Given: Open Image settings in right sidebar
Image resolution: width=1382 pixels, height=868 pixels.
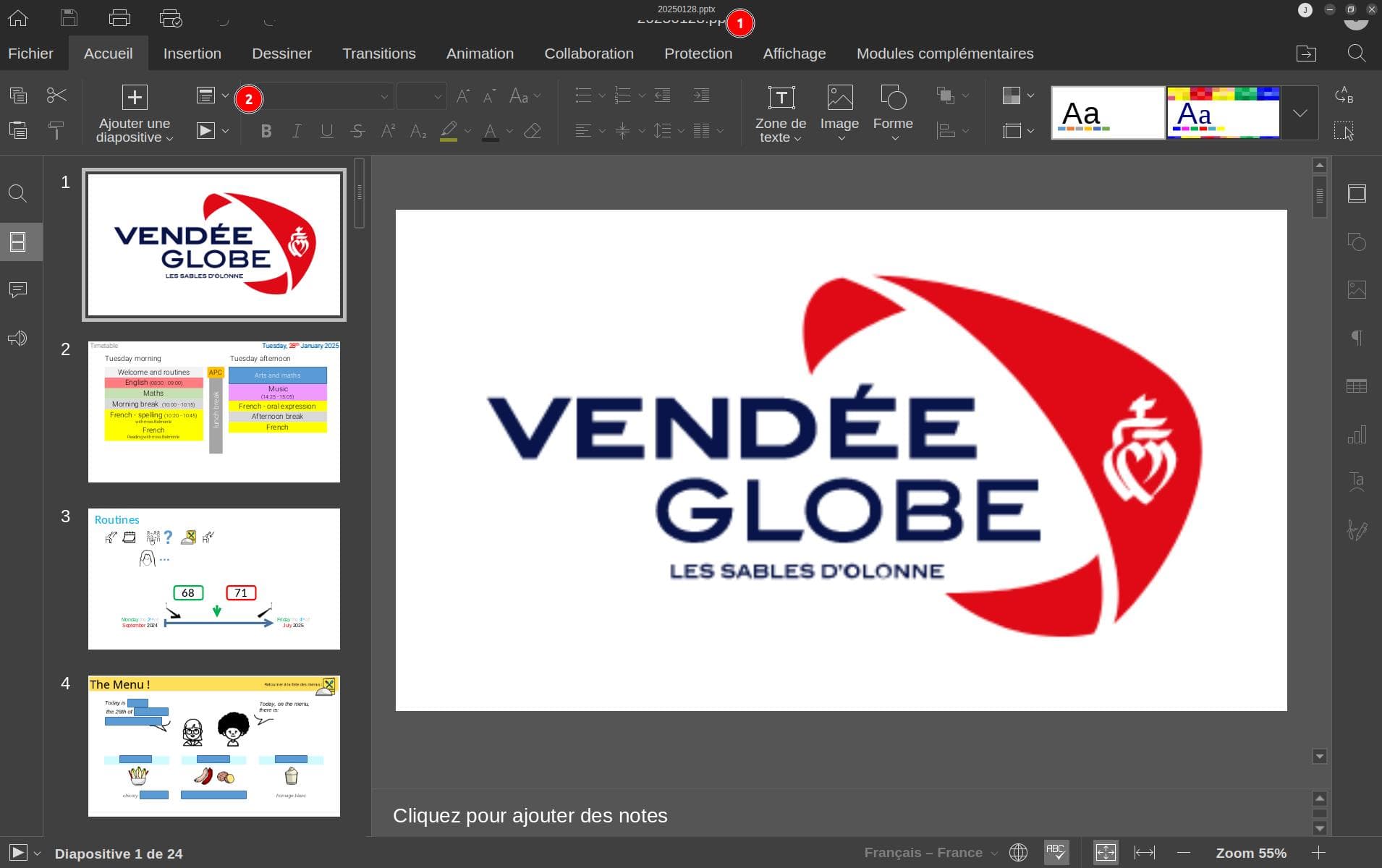Looking at the screenshot, I should click(1357, 290).
